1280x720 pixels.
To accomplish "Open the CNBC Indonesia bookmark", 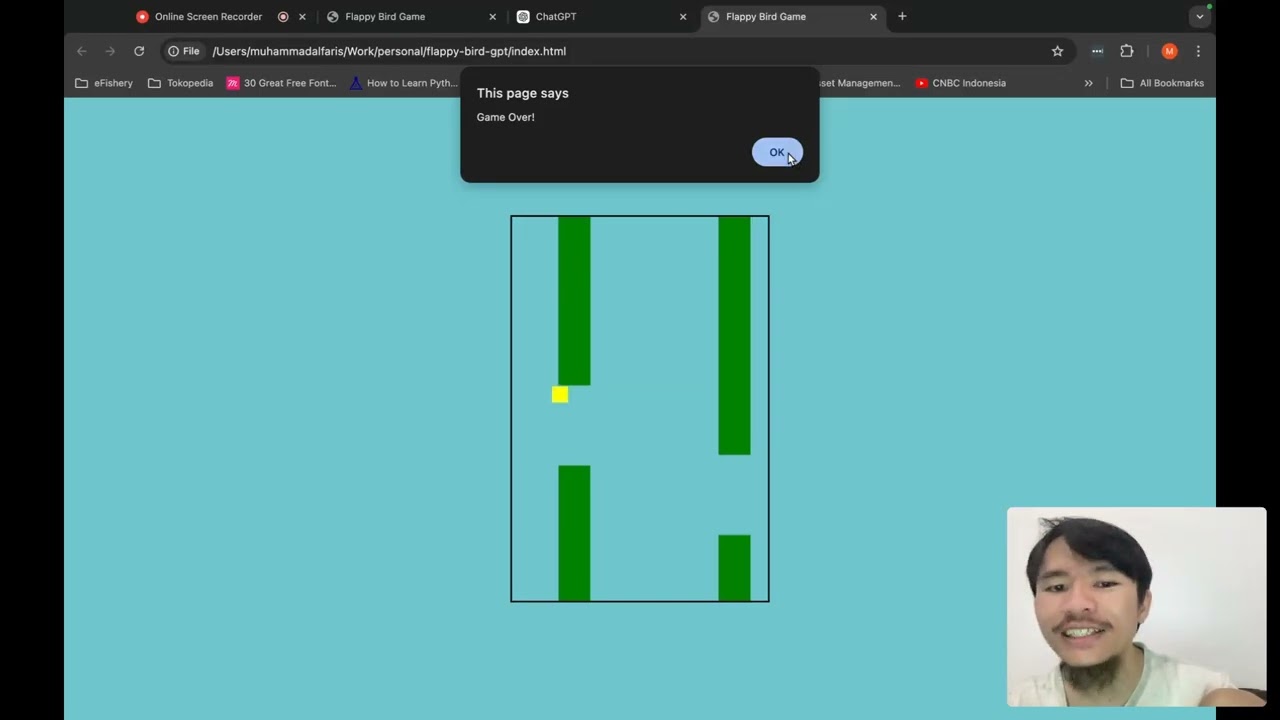I will point(960,83).
